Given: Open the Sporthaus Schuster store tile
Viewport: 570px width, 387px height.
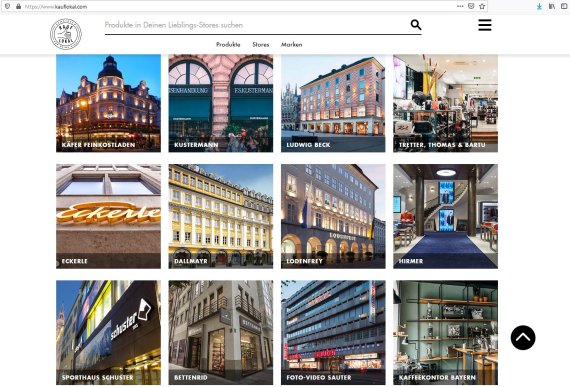Looking at the screenshot, I should [x=108, y=332].
